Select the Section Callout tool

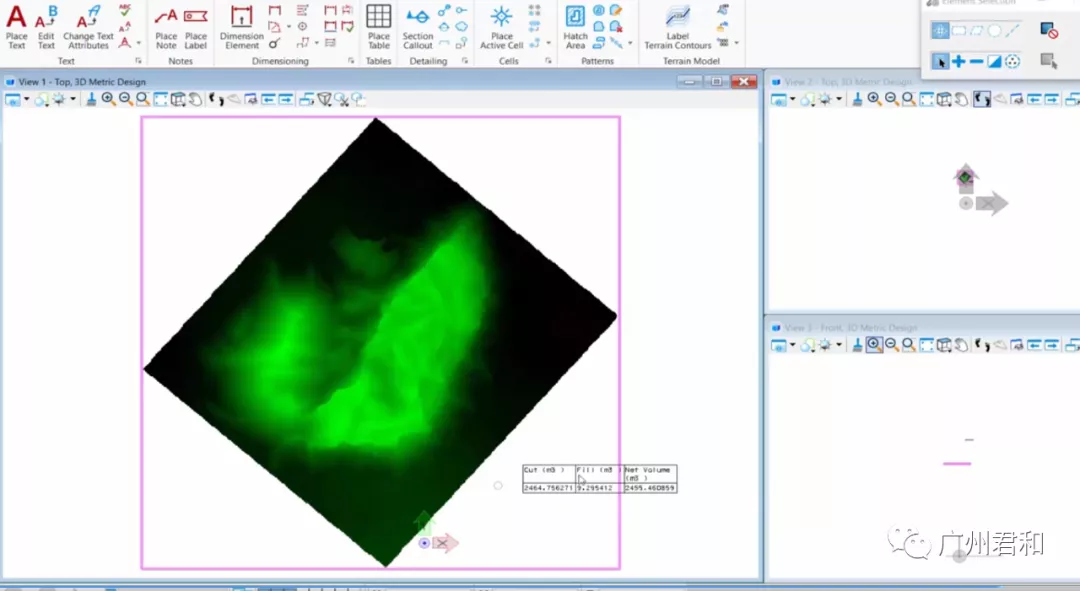point(417,28)
